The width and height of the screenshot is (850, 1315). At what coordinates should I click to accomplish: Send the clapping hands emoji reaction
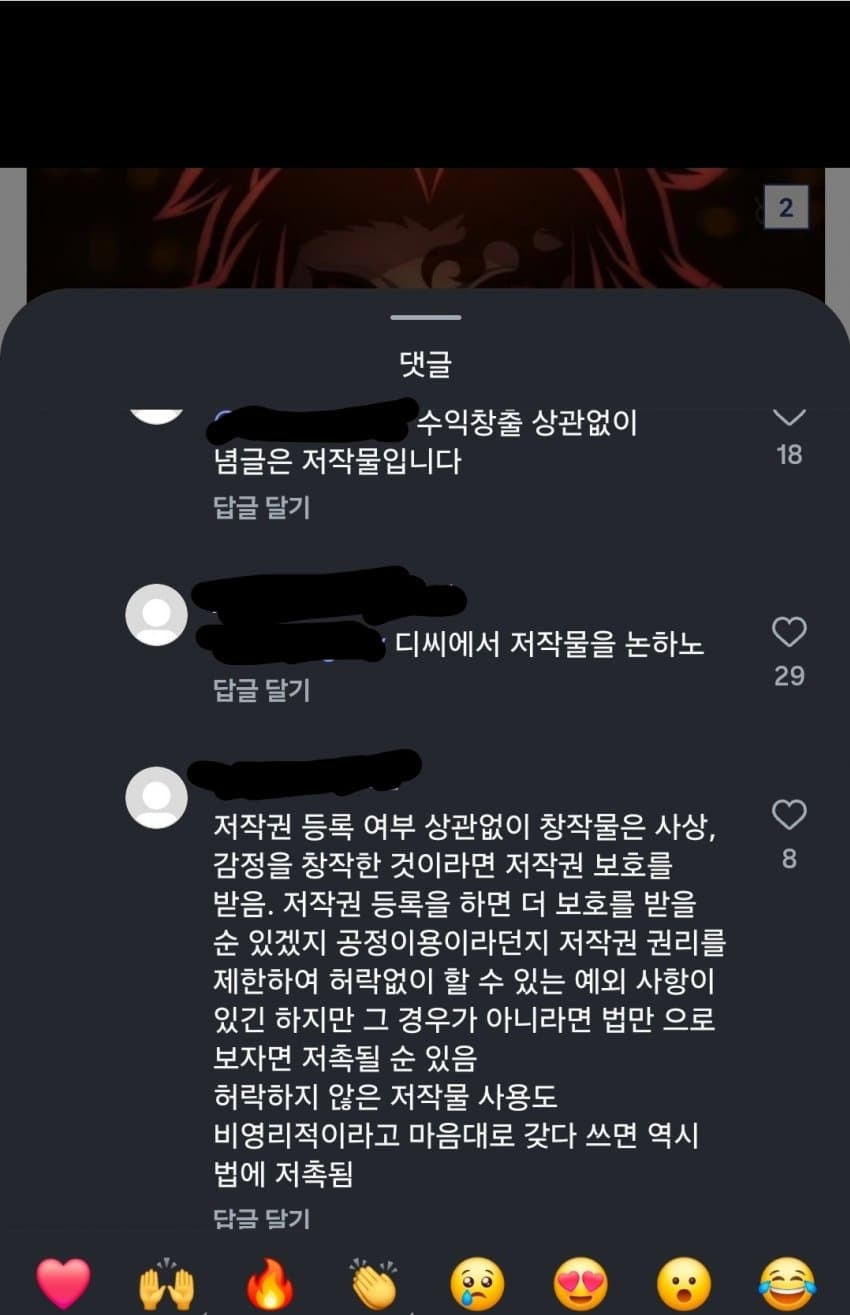pos(374,1283)
